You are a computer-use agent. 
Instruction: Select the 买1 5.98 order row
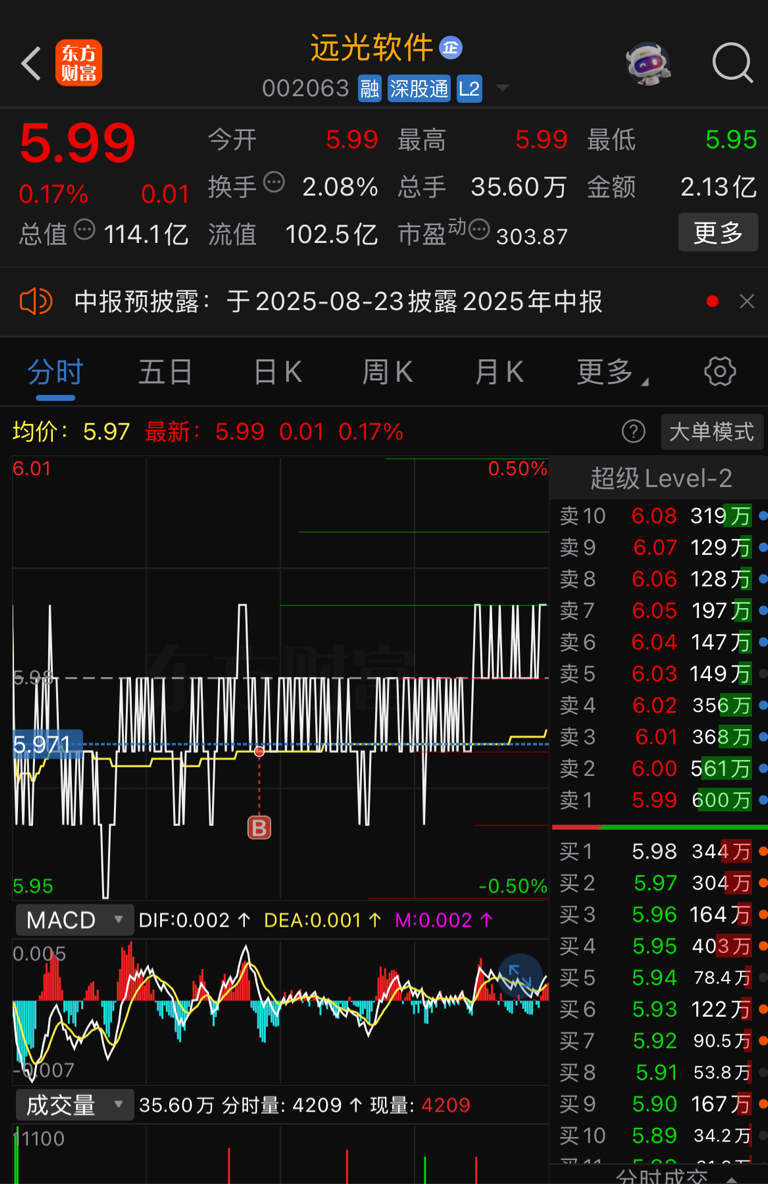click(x=659, y=852)
